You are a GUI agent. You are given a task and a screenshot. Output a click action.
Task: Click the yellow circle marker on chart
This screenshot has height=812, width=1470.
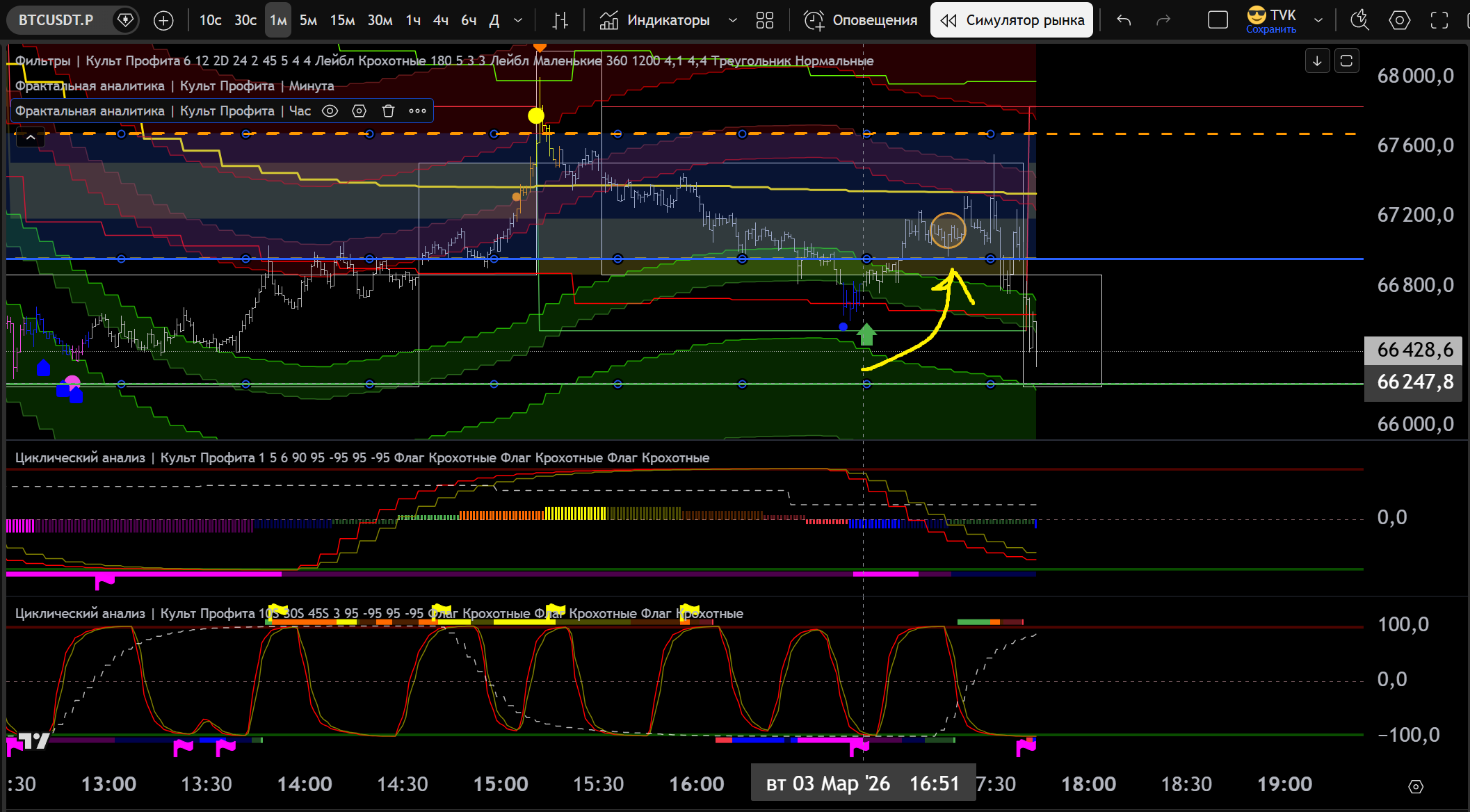click(535, 116)
